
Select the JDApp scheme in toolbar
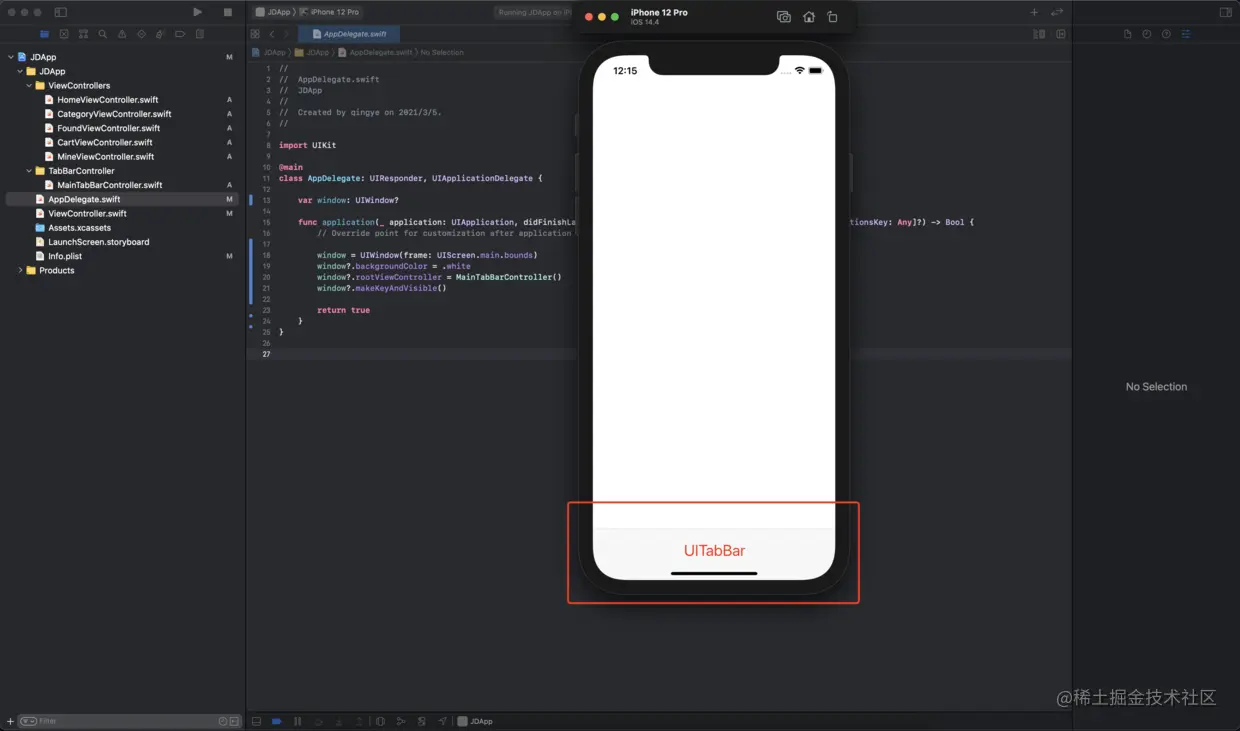272,12
